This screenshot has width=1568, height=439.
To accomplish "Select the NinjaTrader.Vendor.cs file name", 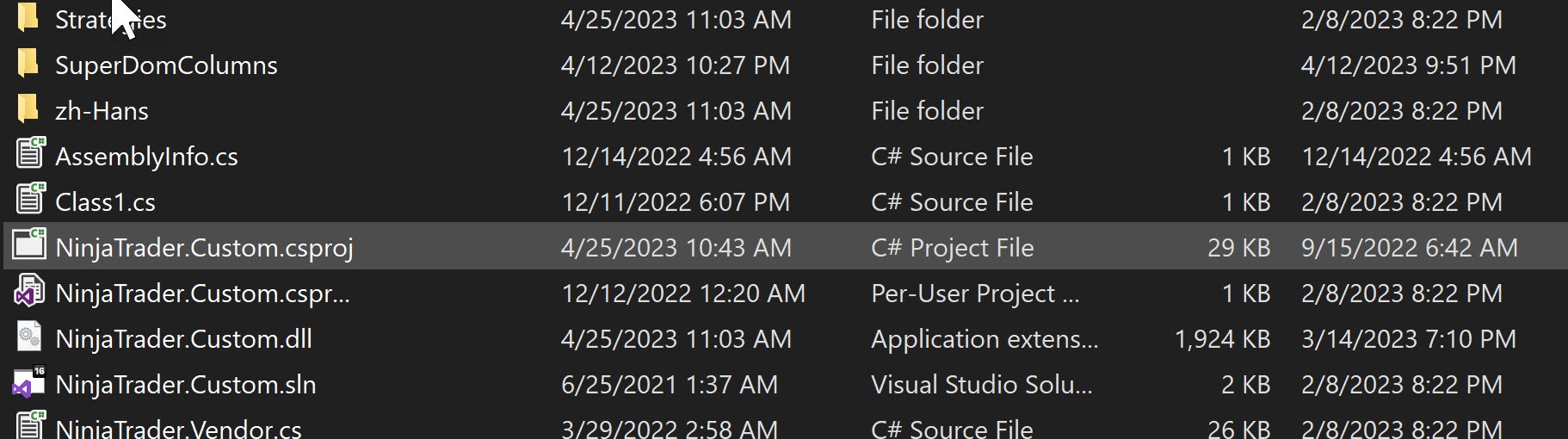I will coord(178,429).
